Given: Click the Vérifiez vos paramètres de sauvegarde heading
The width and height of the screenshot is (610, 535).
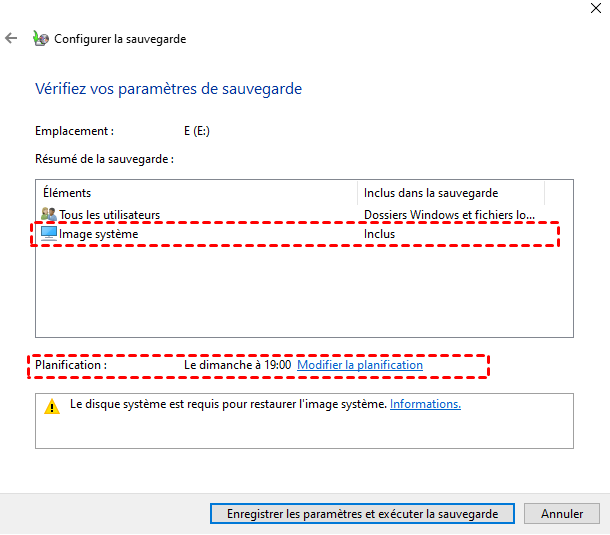Looking at the screenshot, I should [x=168, y=89].
